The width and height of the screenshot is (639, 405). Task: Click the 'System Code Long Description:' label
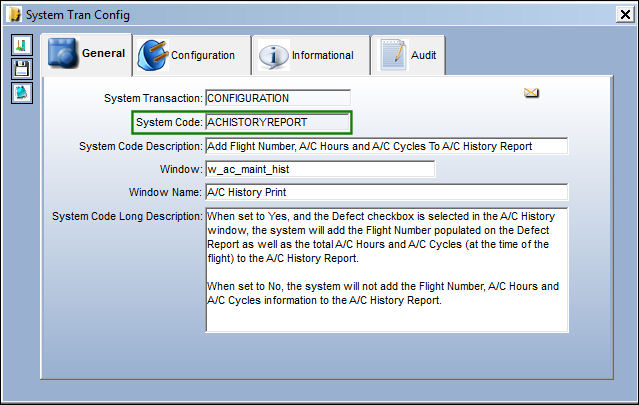click(127, 216)
